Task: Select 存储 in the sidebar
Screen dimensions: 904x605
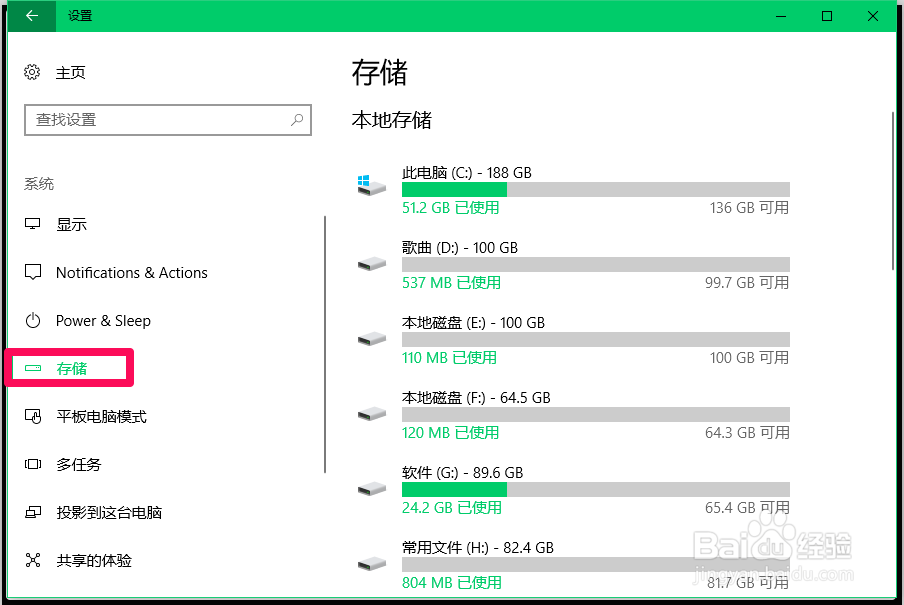Action: click(71, 369)
